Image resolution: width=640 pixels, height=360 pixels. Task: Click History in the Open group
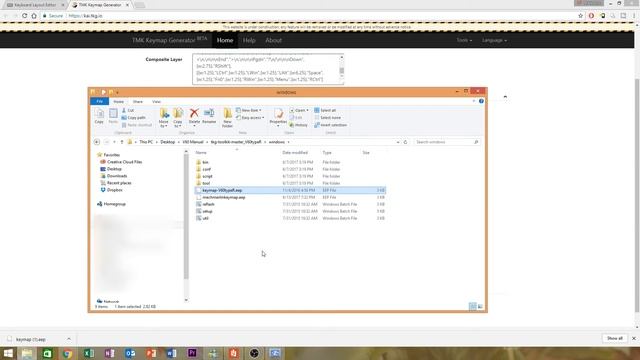coord(298,125)
